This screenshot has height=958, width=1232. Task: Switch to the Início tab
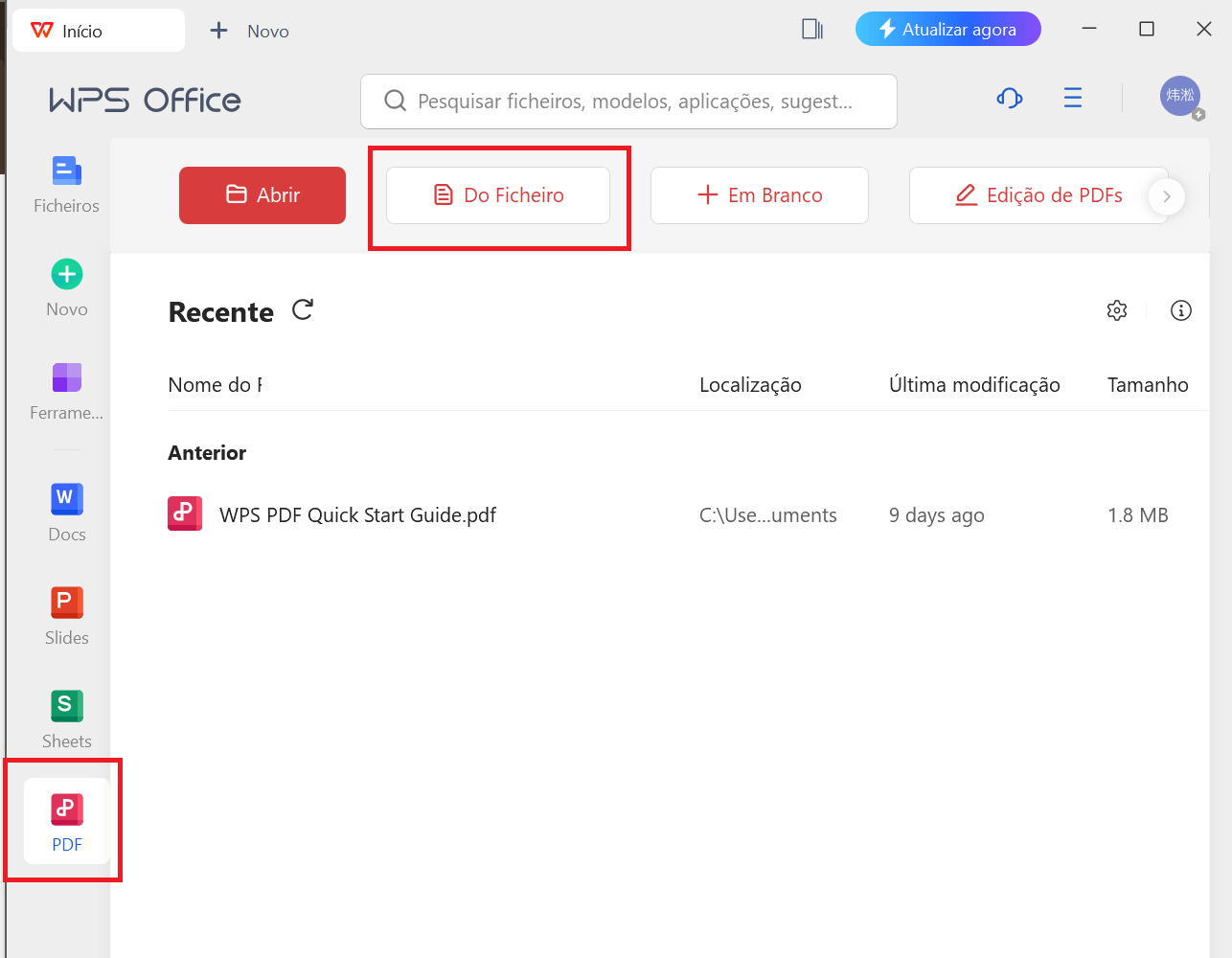[99, 31]
